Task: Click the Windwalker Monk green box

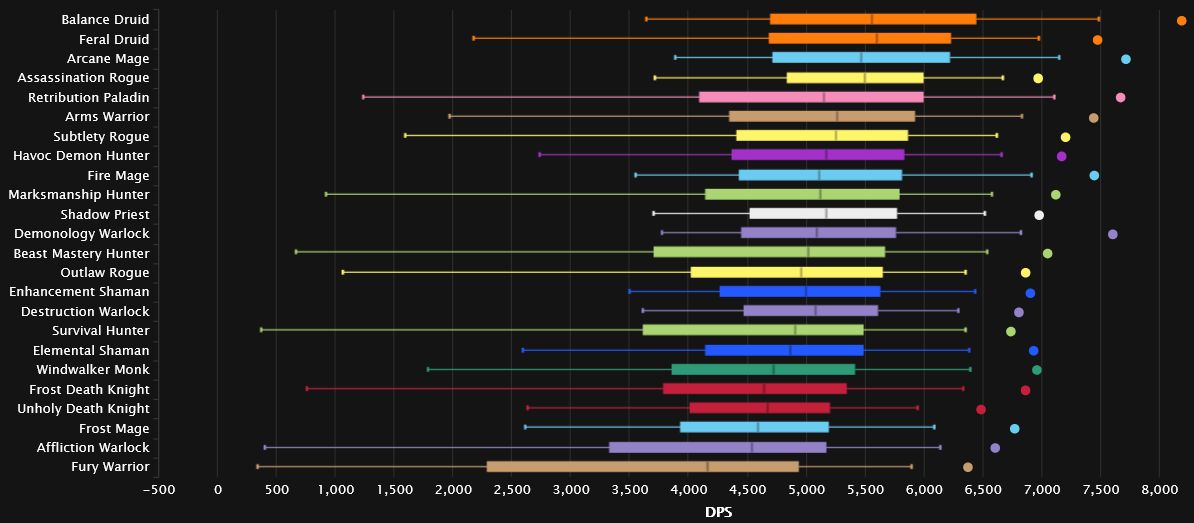Action: click(763, 370)
